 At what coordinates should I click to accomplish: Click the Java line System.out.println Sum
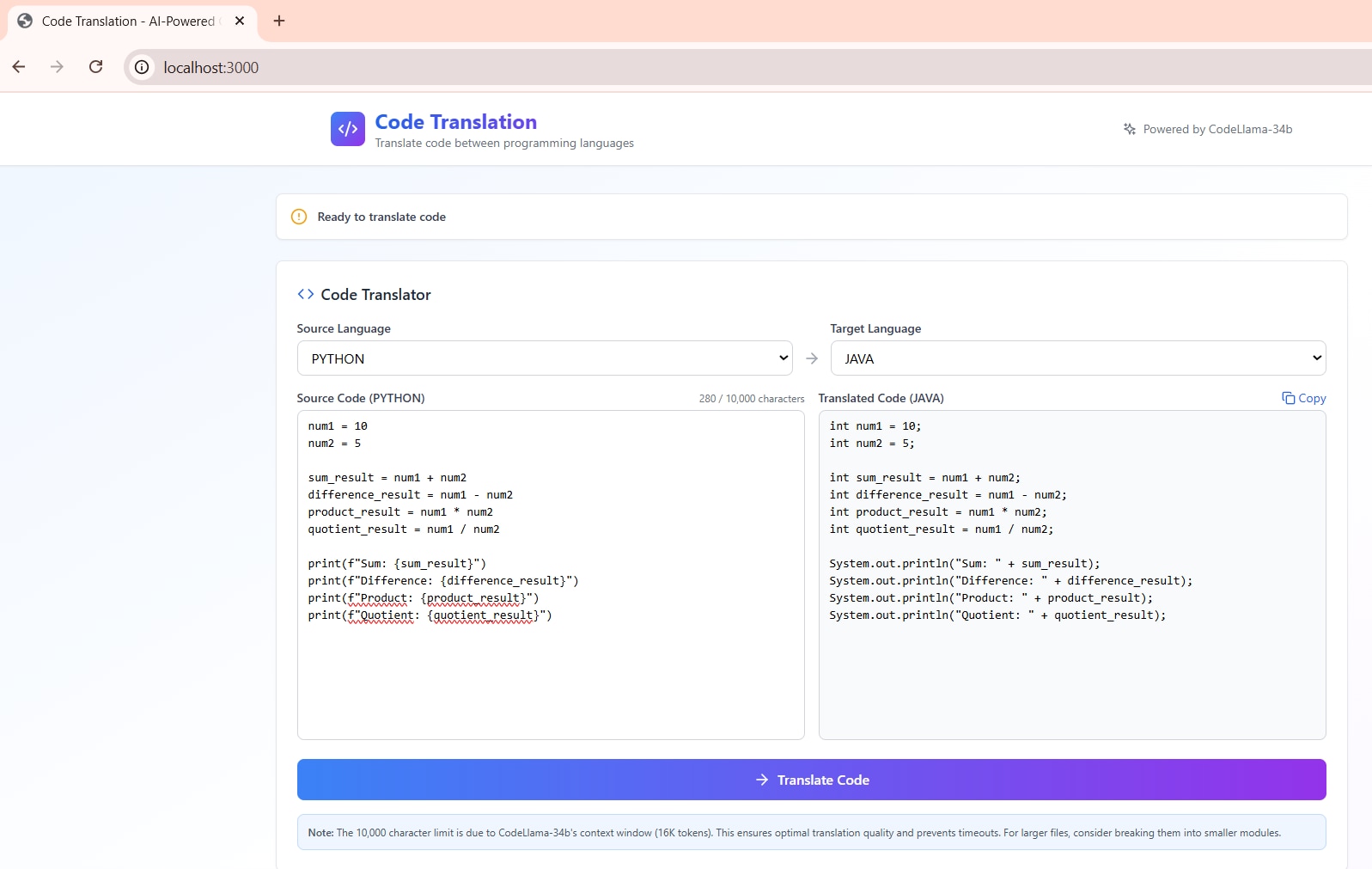coord(965,564)
